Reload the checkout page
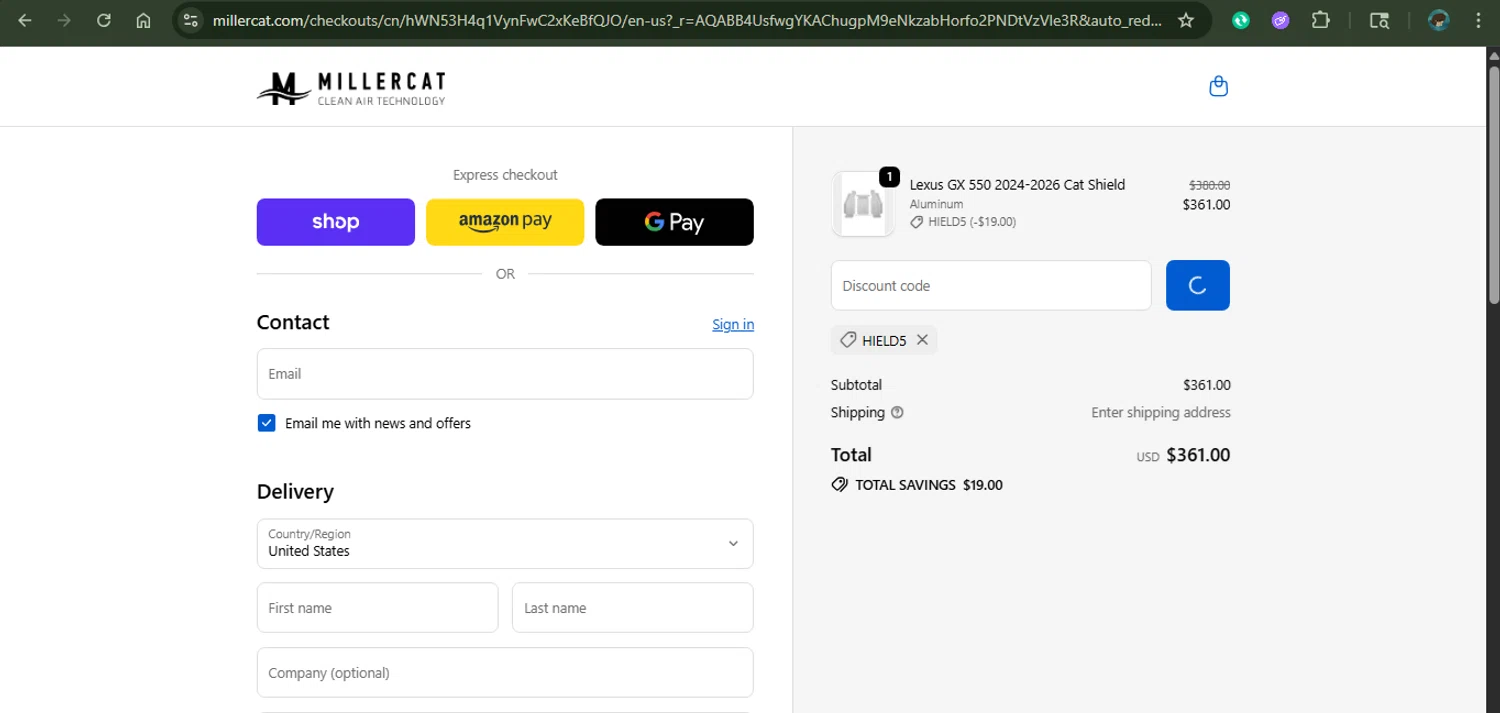The width and height of the screenshot is (1500, 713). coord(104,20)
